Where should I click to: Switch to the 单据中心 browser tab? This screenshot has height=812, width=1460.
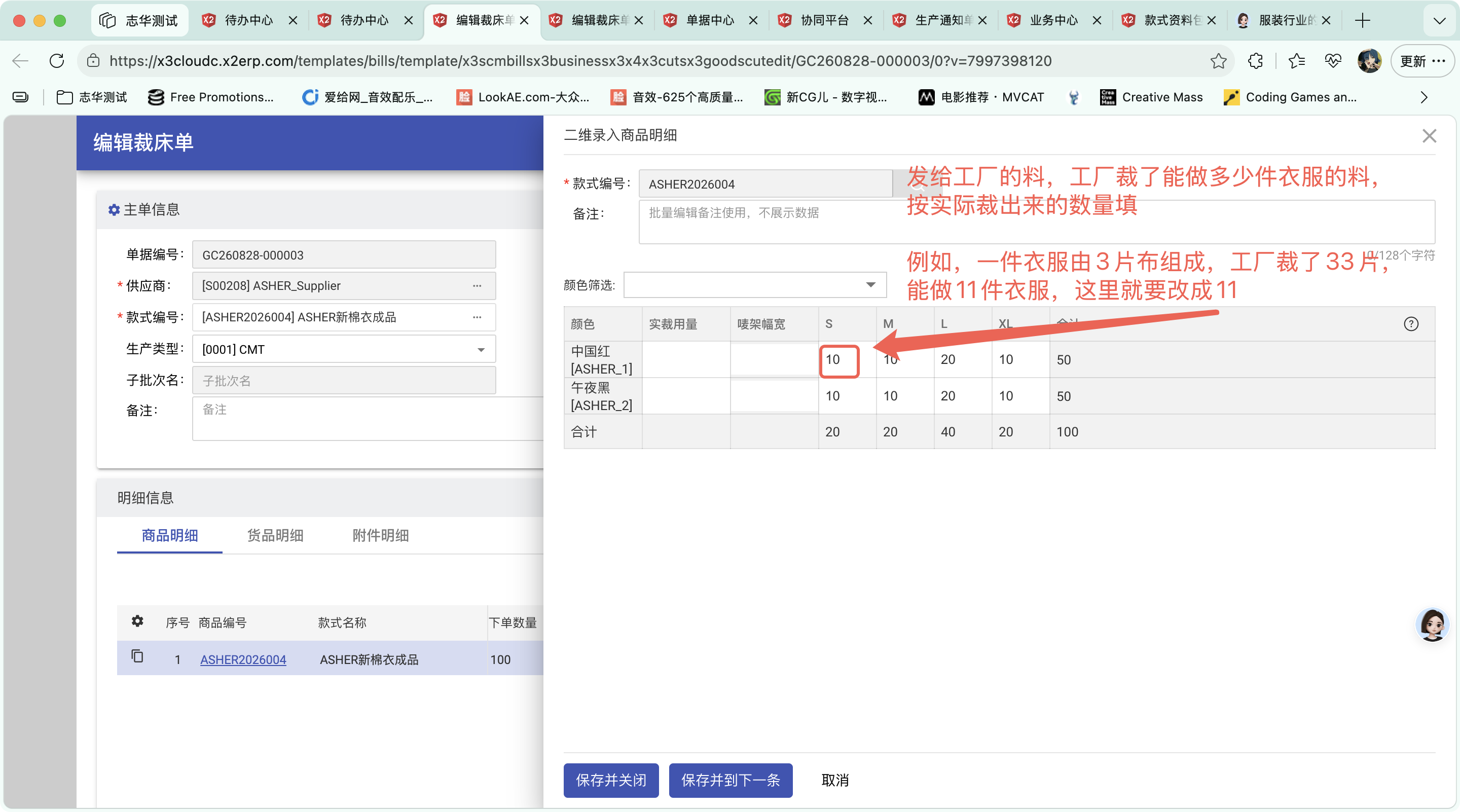click(x=710, y=20)
